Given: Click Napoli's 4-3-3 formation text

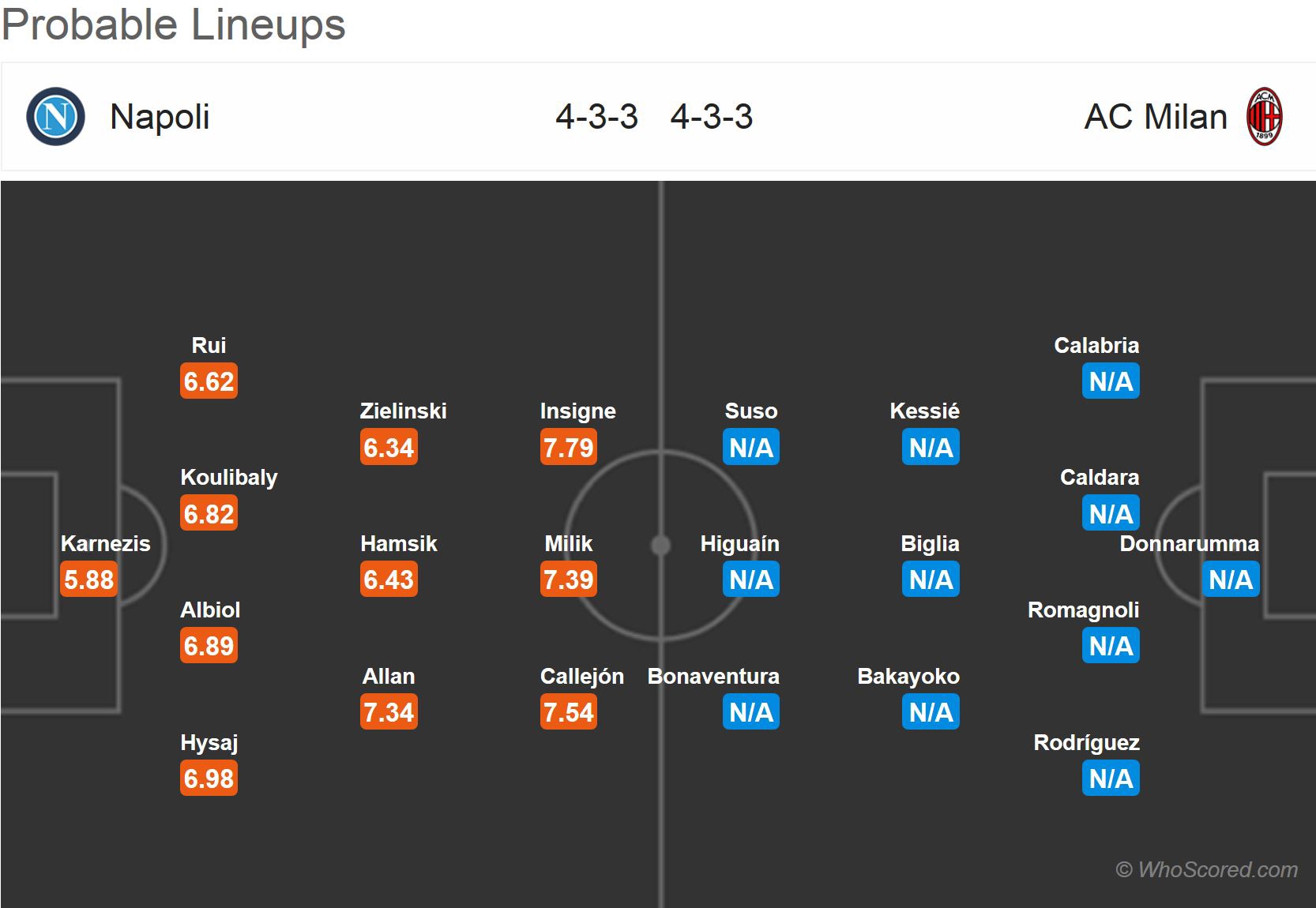Looking at the screenshot, I should point(596,117).
